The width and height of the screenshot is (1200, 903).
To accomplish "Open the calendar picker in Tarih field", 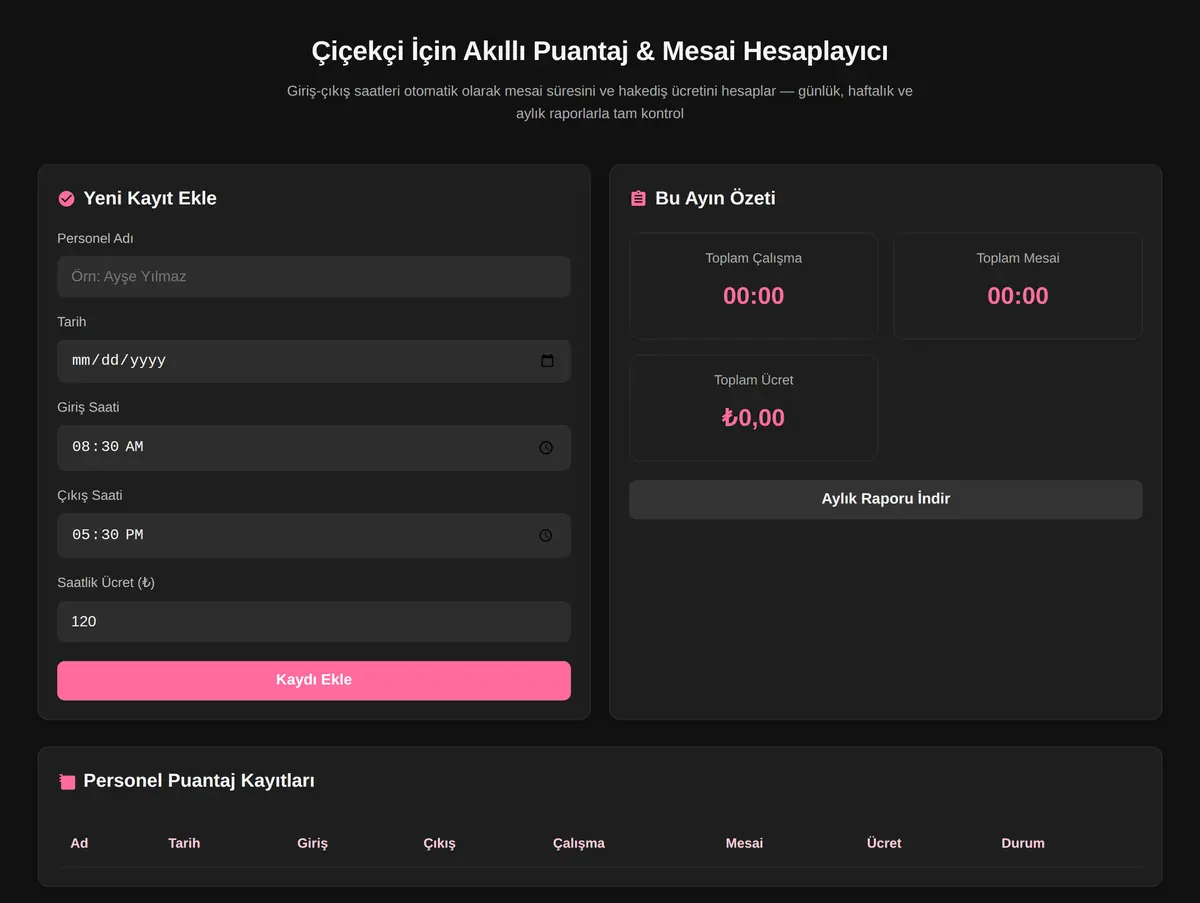I will click(x=547, y=361).
